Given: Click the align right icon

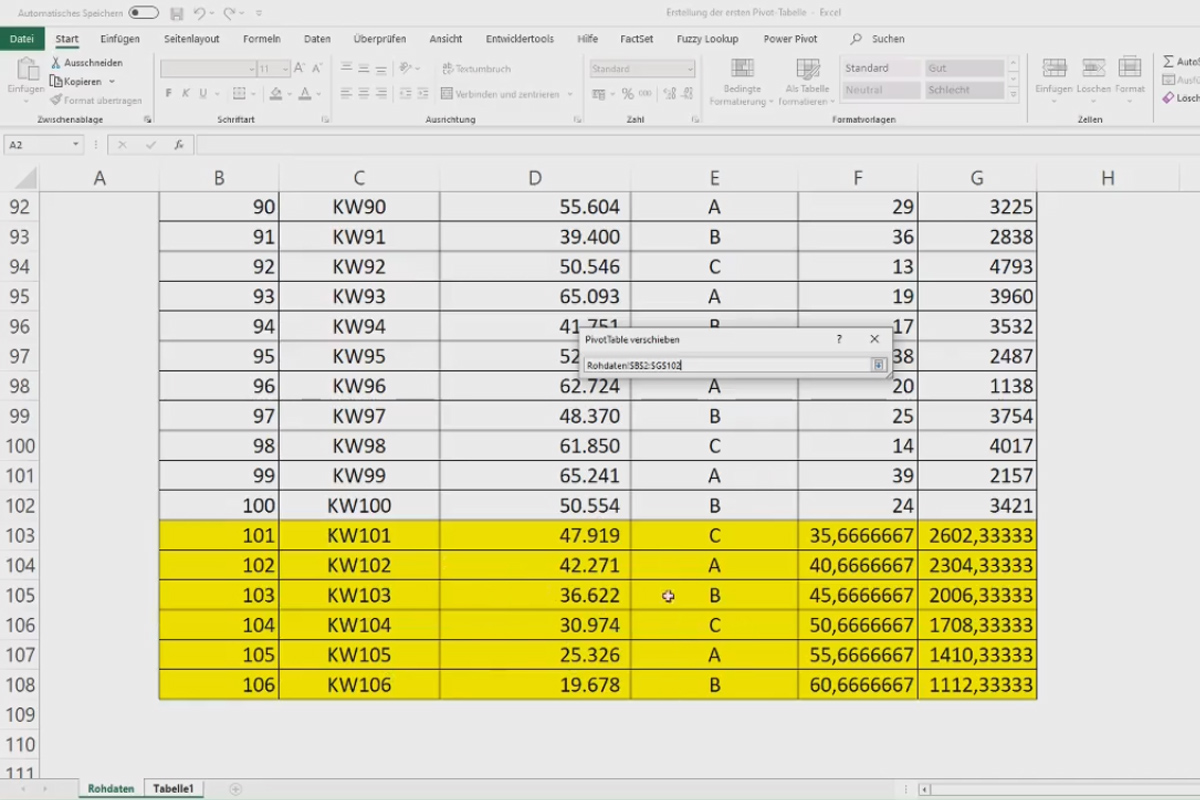Looking at the screenshot, I should pyautogui.click(x=382, y=94).
